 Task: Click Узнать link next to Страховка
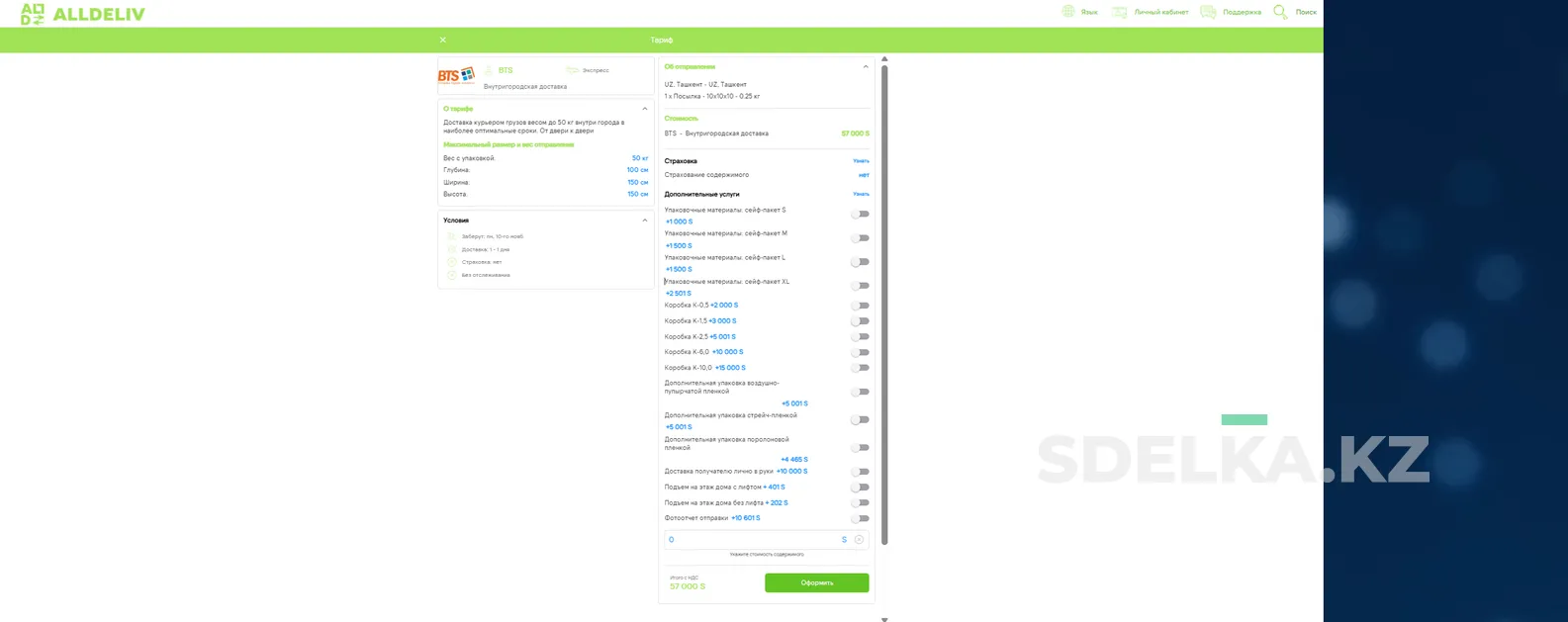(x=861, y=161)
